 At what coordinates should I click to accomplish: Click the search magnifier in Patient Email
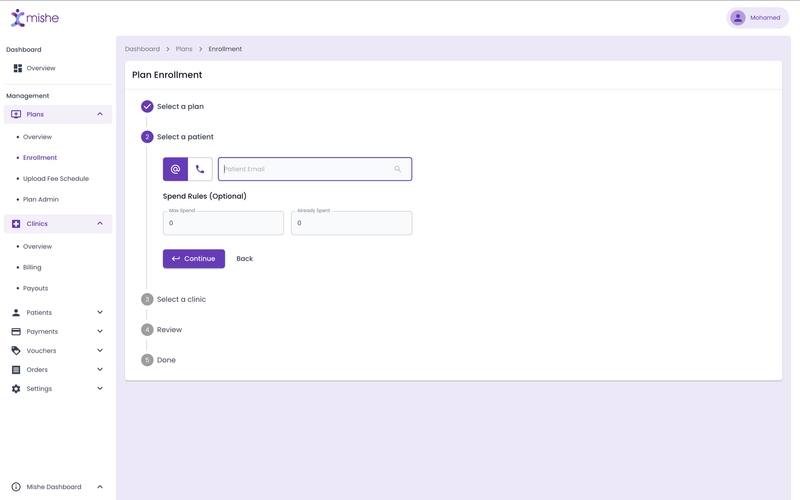(397, 169)
